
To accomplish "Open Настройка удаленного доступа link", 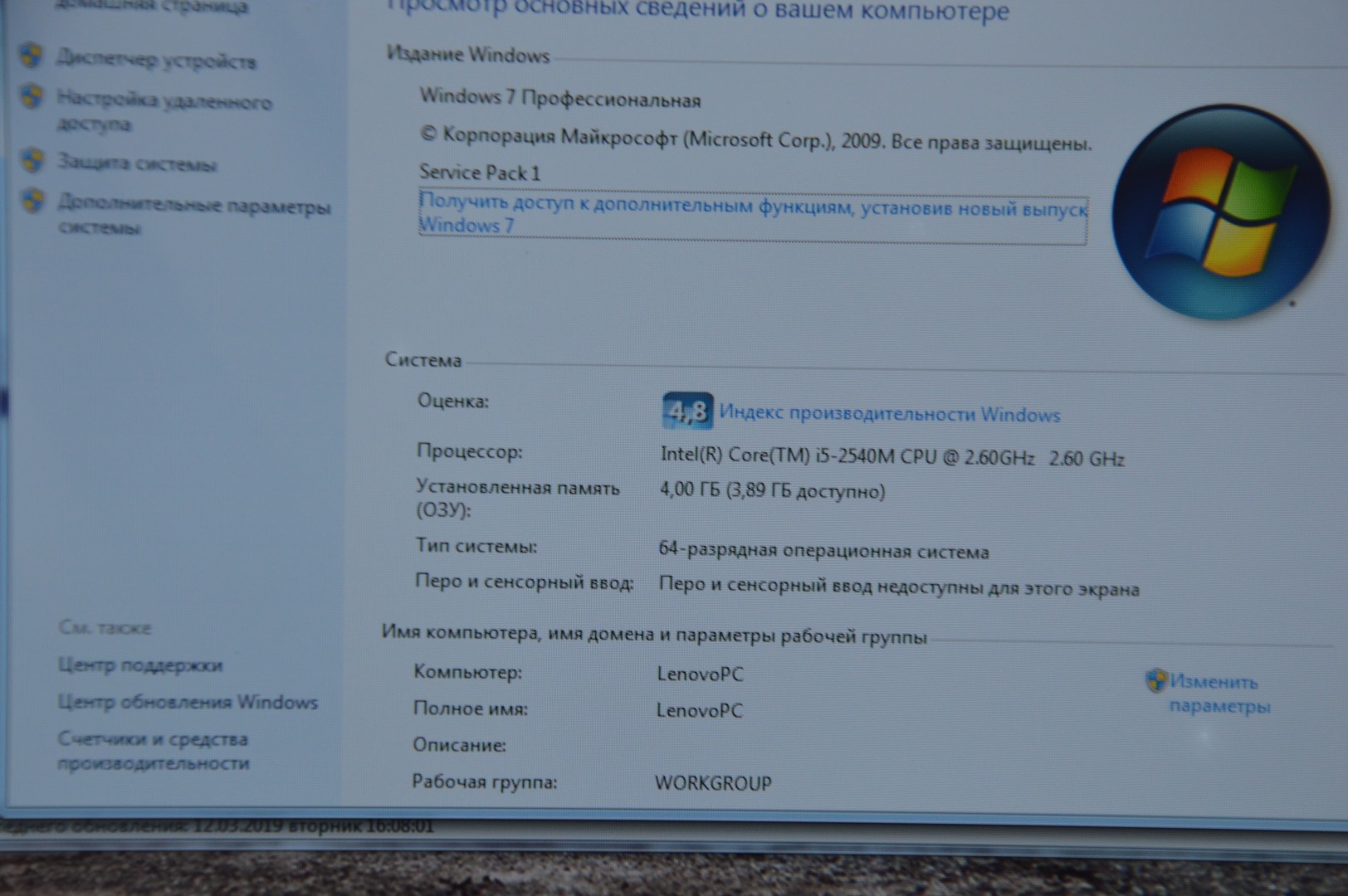I will 164,112.
